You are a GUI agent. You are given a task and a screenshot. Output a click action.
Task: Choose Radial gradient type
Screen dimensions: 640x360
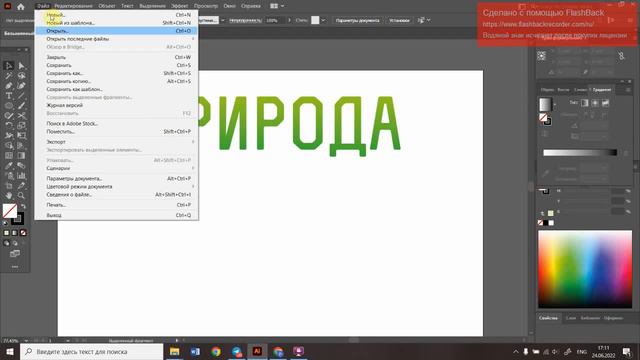[x=595, y=103]
